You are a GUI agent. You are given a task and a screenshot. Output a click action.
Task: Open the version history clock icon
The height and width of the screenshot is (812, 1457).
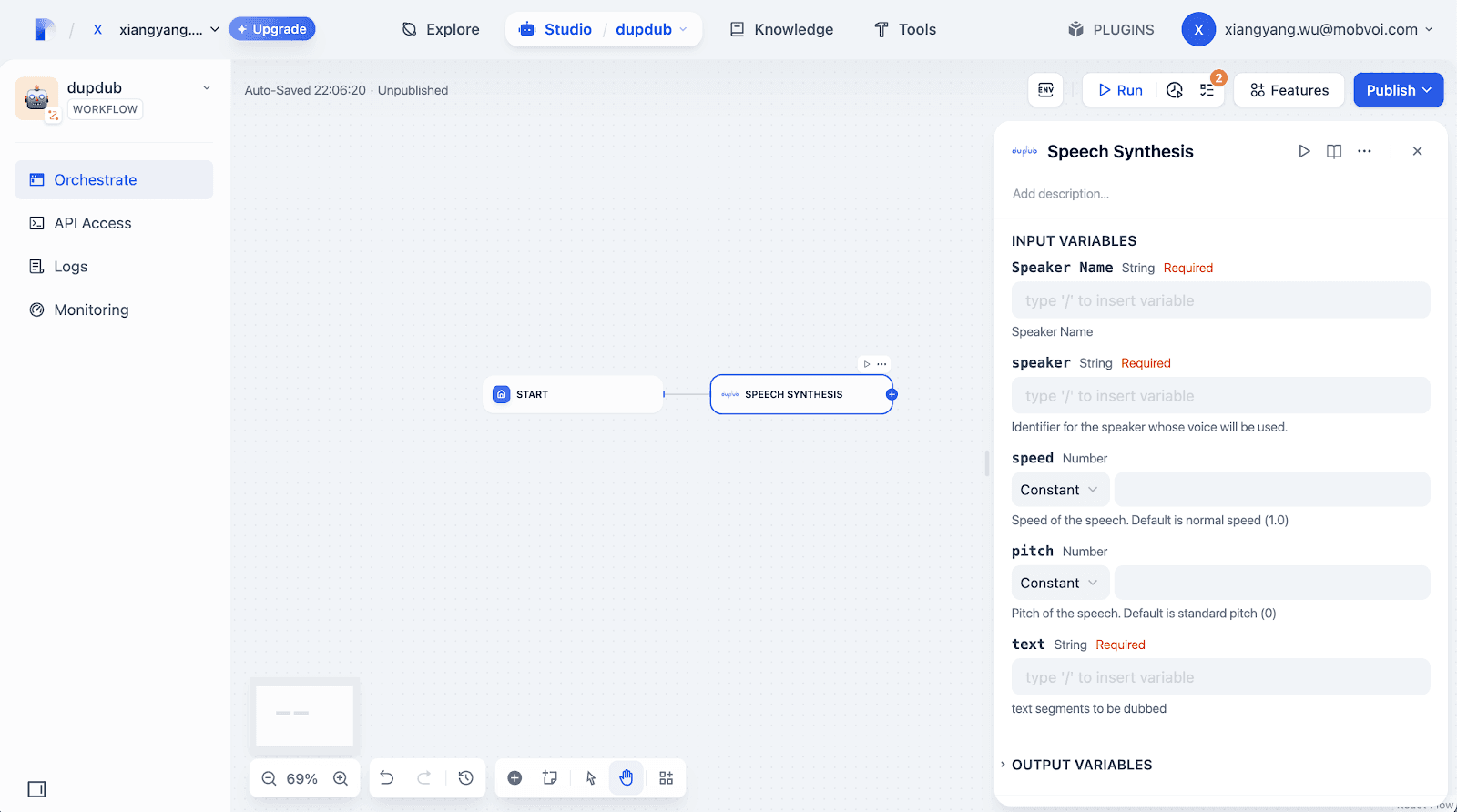click(466, 777)
